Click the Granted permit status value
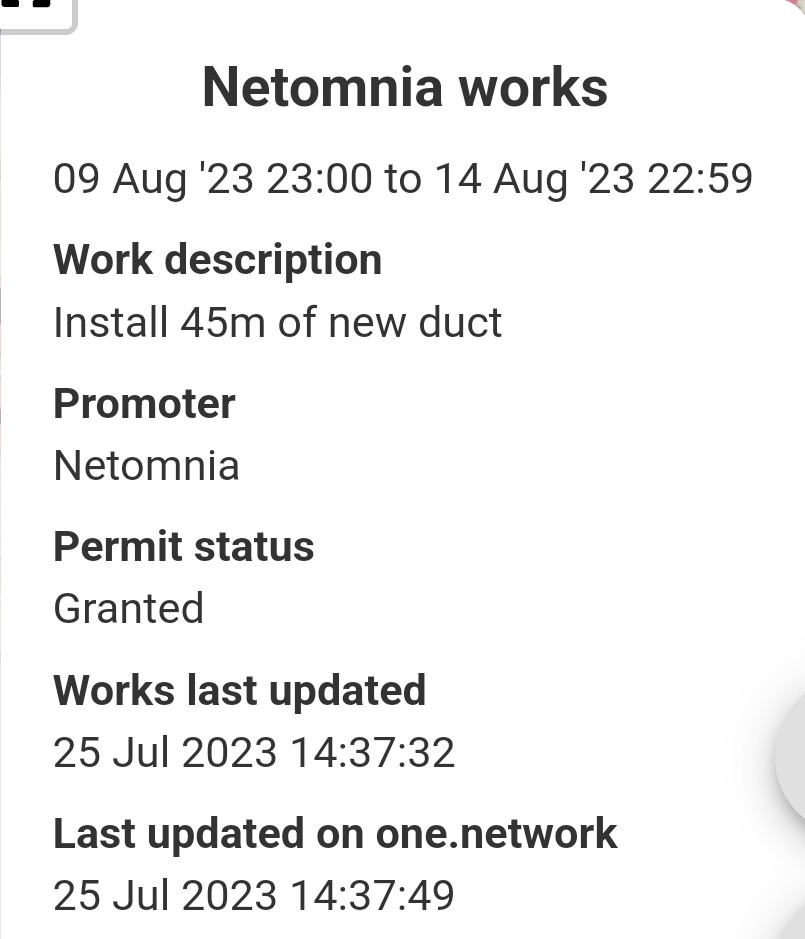This screenshot has width=805, height=939. (129, 608)
